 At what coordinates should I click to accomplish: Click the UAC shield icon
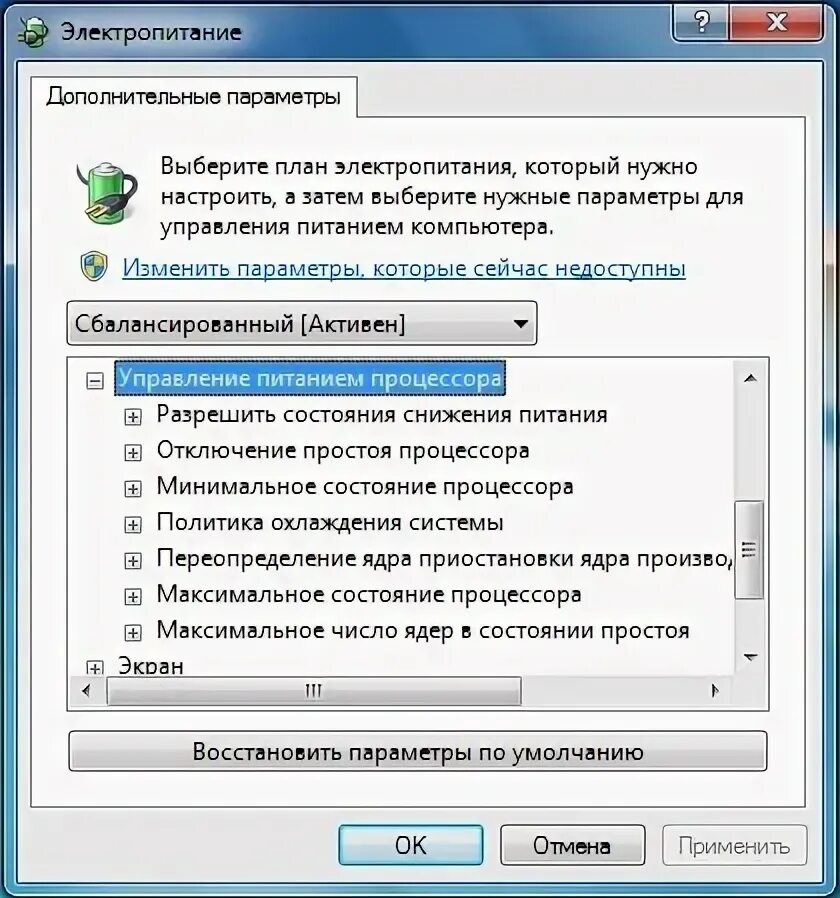point(94,267)
